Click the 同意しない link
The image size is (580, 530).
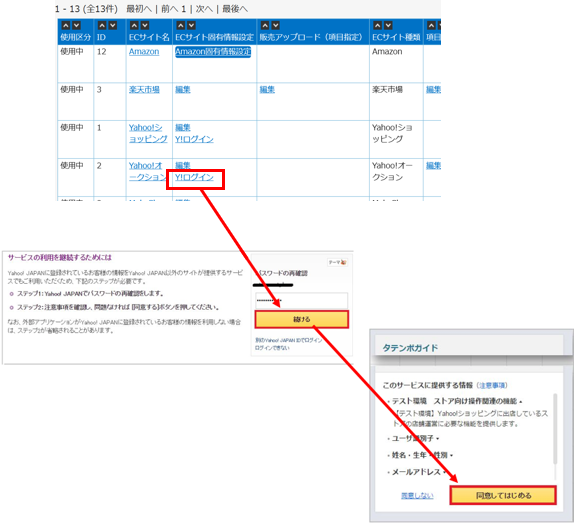[x=417, y=496]
